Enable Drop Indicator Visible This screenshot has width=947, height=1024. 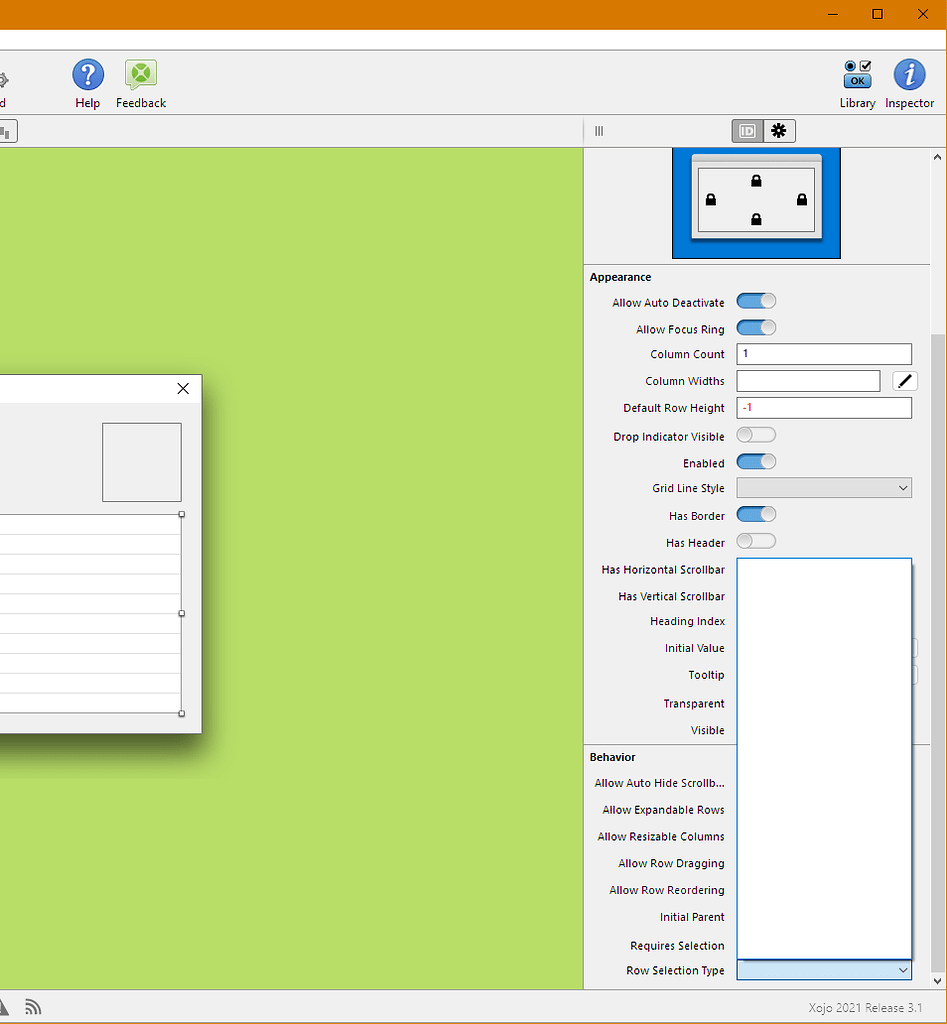pos(756,435)
